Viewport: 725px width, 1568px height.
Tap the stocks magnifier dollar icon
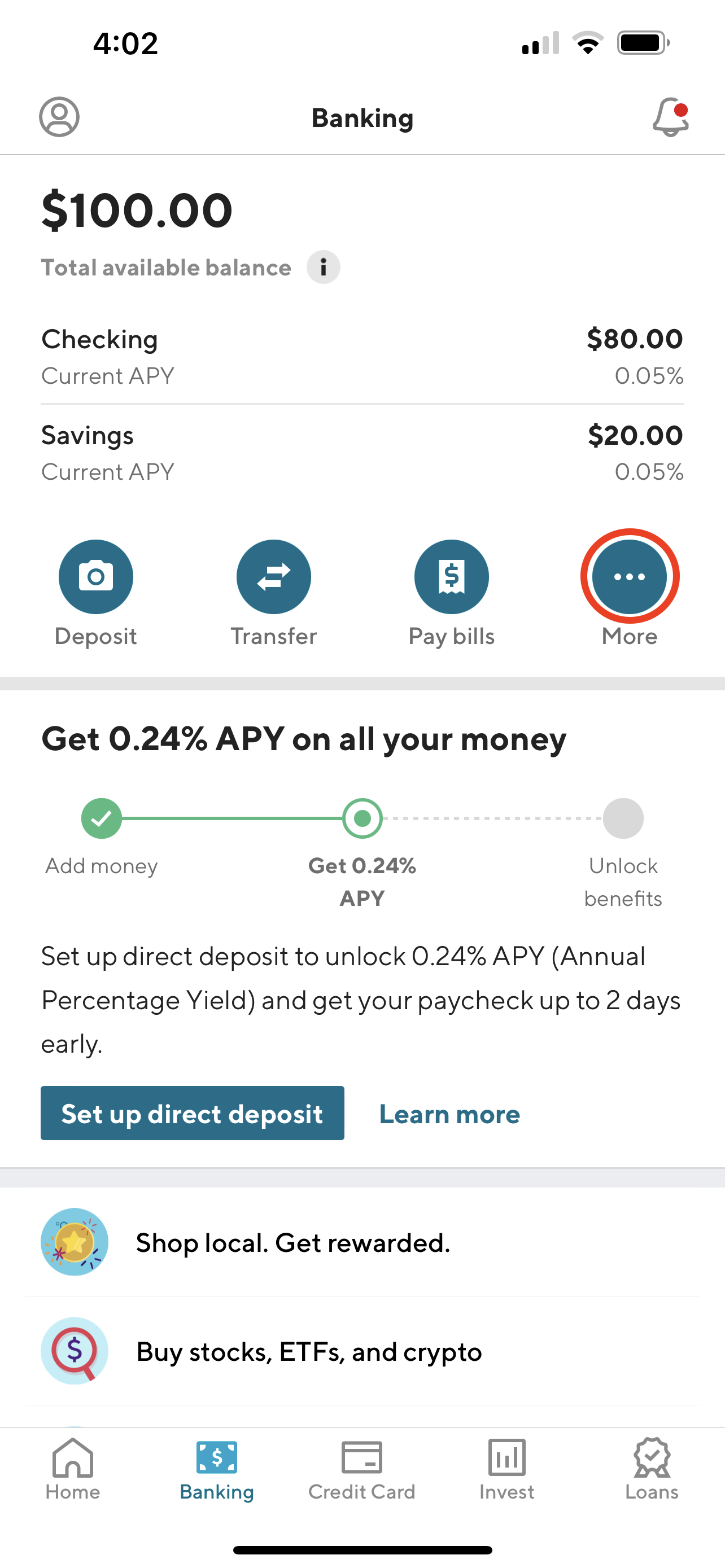[x=75, y=1351]
